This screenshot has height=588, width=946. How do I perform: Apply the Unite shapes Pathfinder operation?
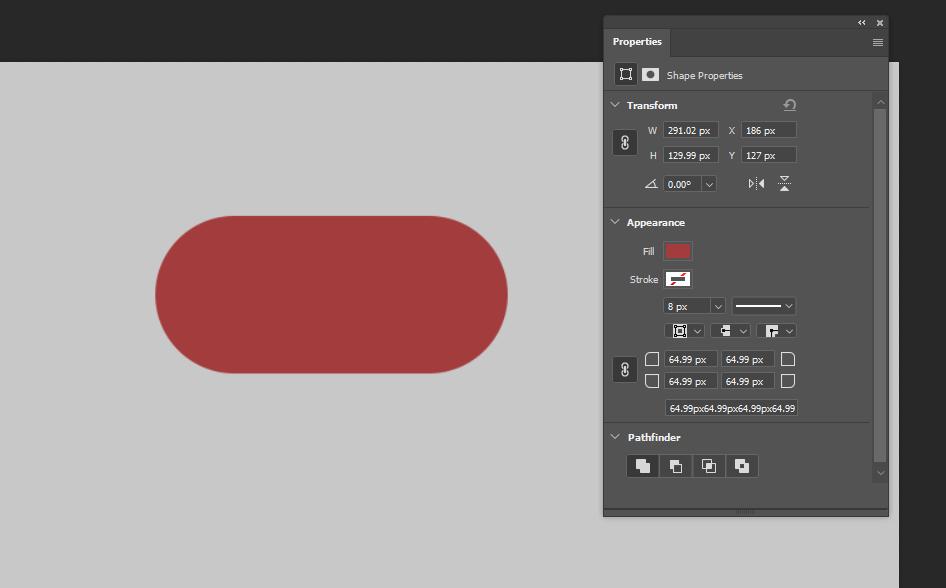tap(642, 465)
